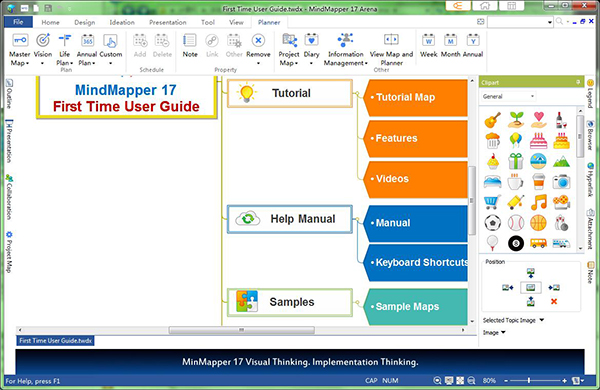Switch to the Ideation ribbon tab

coord(122,22)
